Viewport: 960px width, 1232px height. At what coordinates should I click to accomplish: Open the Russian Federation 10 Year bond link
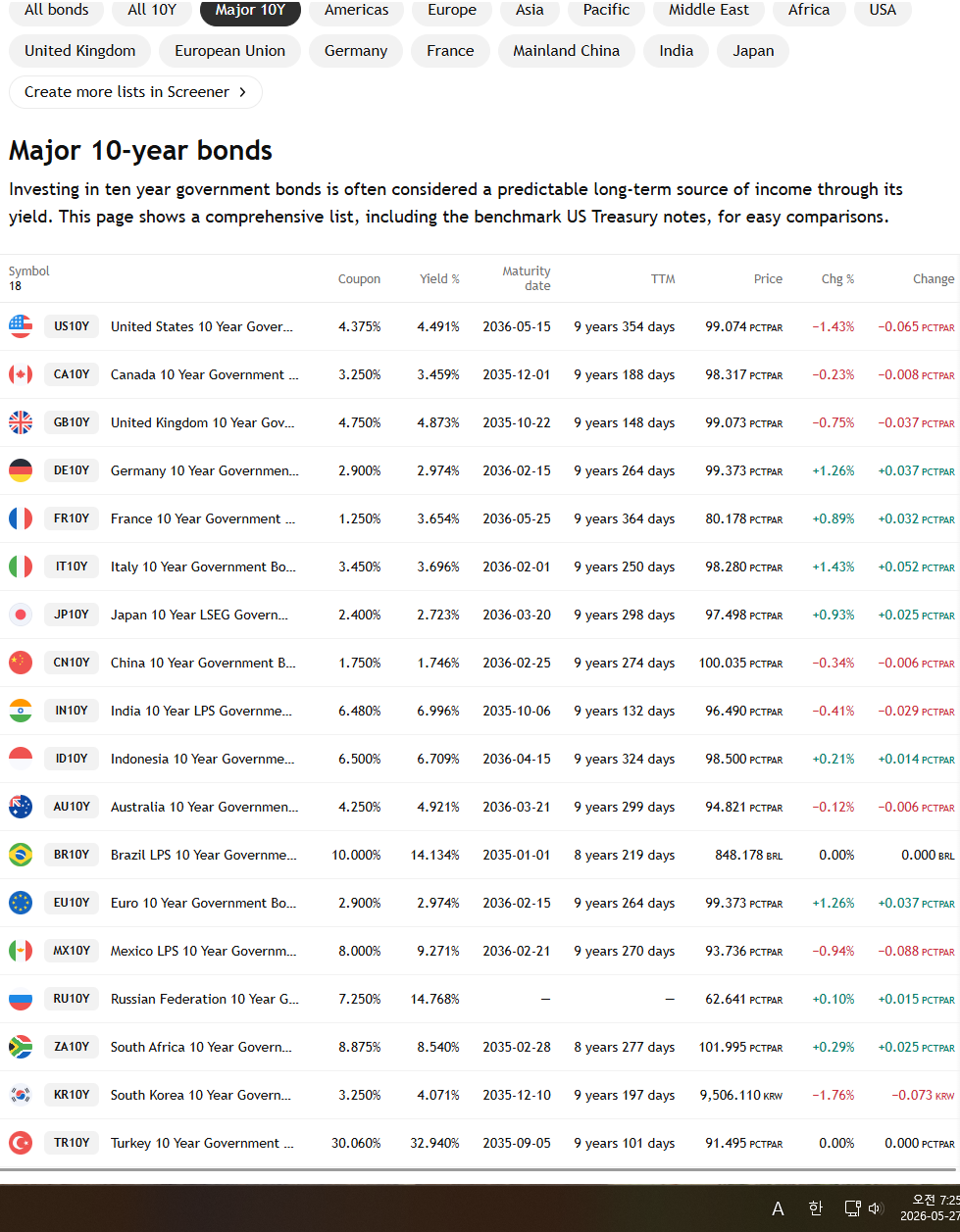(x=205, y=999)
